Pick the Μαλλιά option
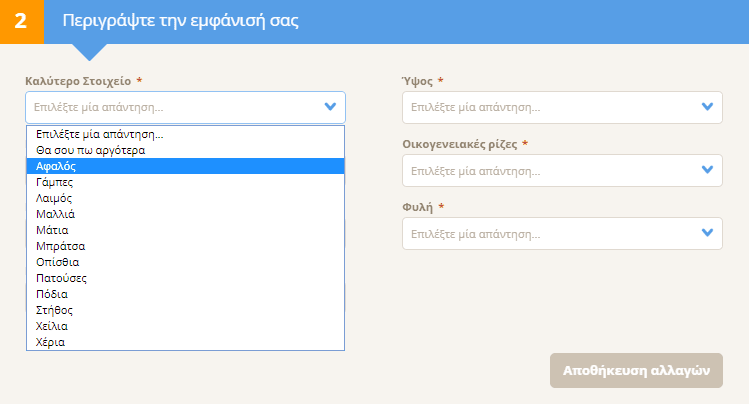Viewport: 749px width, 404px height. (x=185, y=214)
